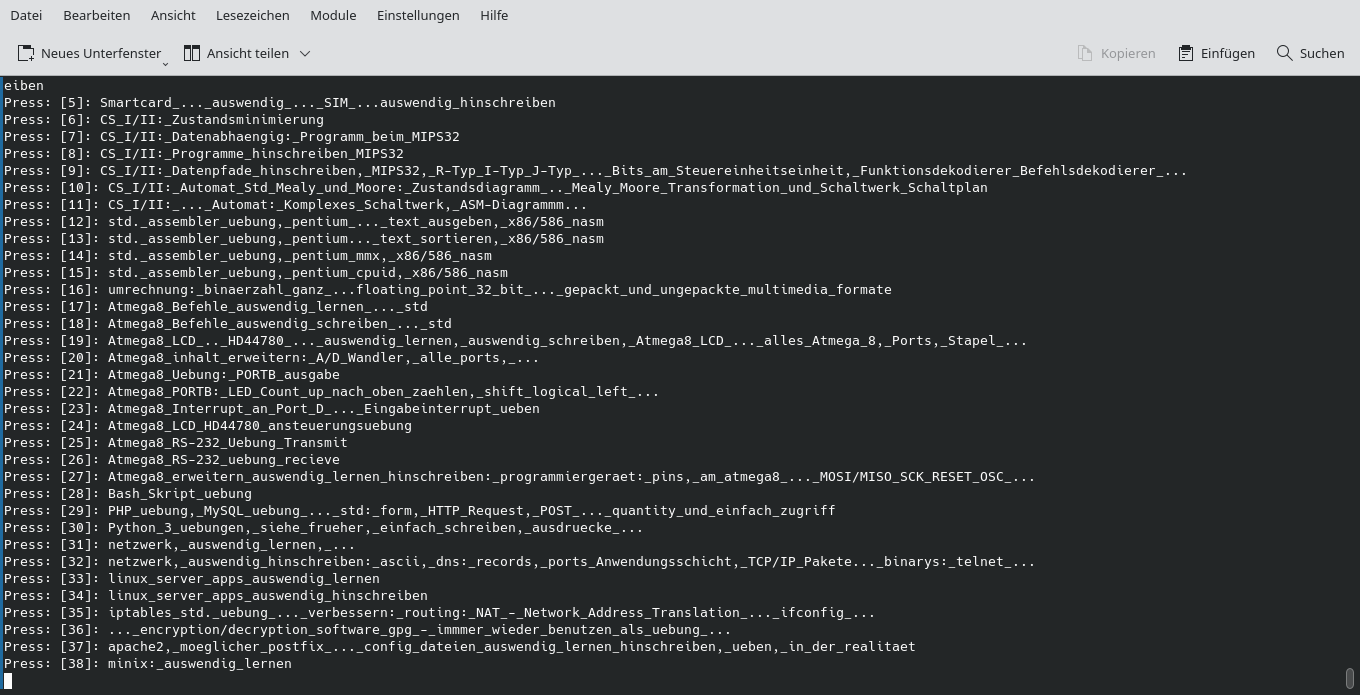Click the blinking cursor at the prompt
Viewport: 1360px width, 695px height.
(8, 680)
